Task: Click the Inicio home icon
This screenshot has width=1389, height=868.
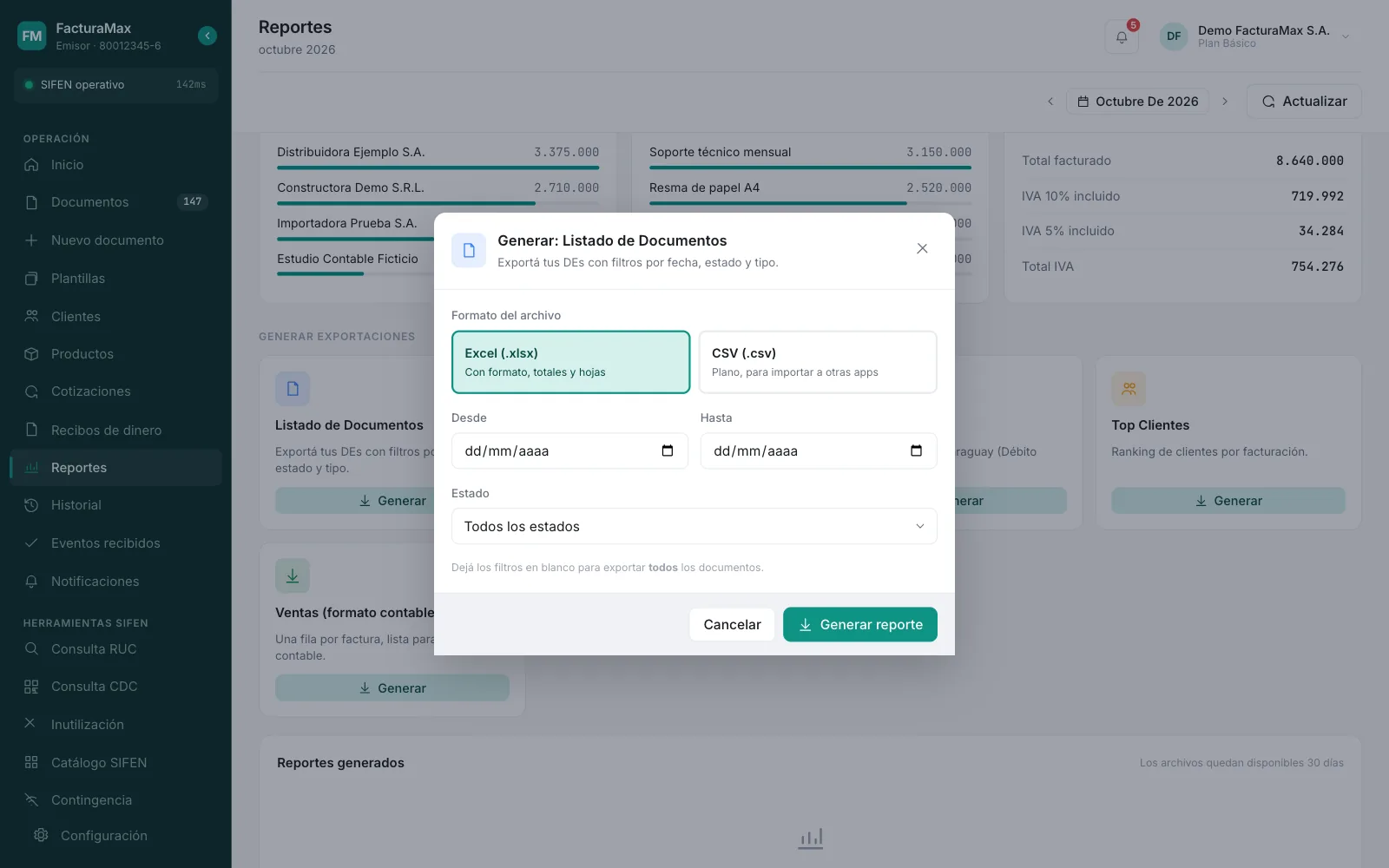Action: click(31, 165)
